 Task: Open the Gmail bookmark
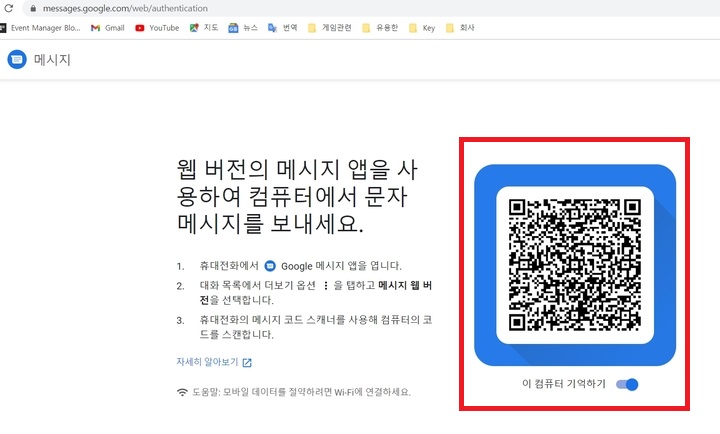tap(108, 28)
